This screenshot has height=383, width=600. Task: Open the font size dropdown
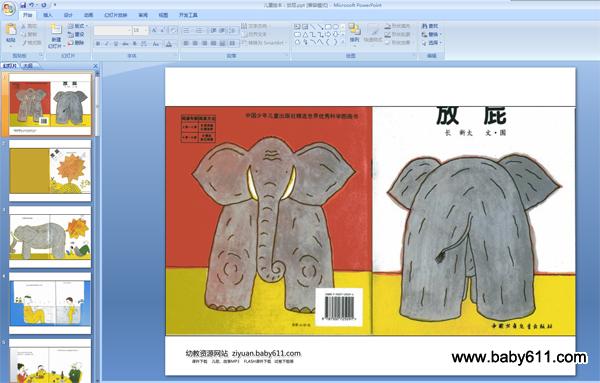(146, 30)
